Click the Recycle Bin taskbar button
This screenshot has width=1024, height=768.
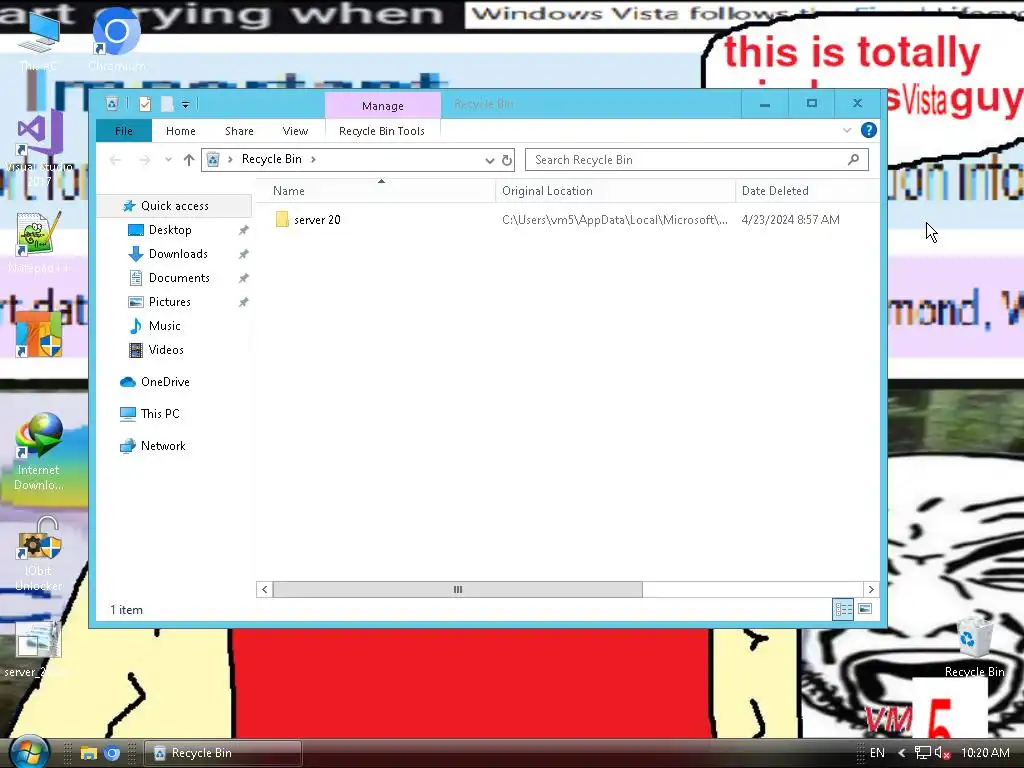click(x=222, y=753)
